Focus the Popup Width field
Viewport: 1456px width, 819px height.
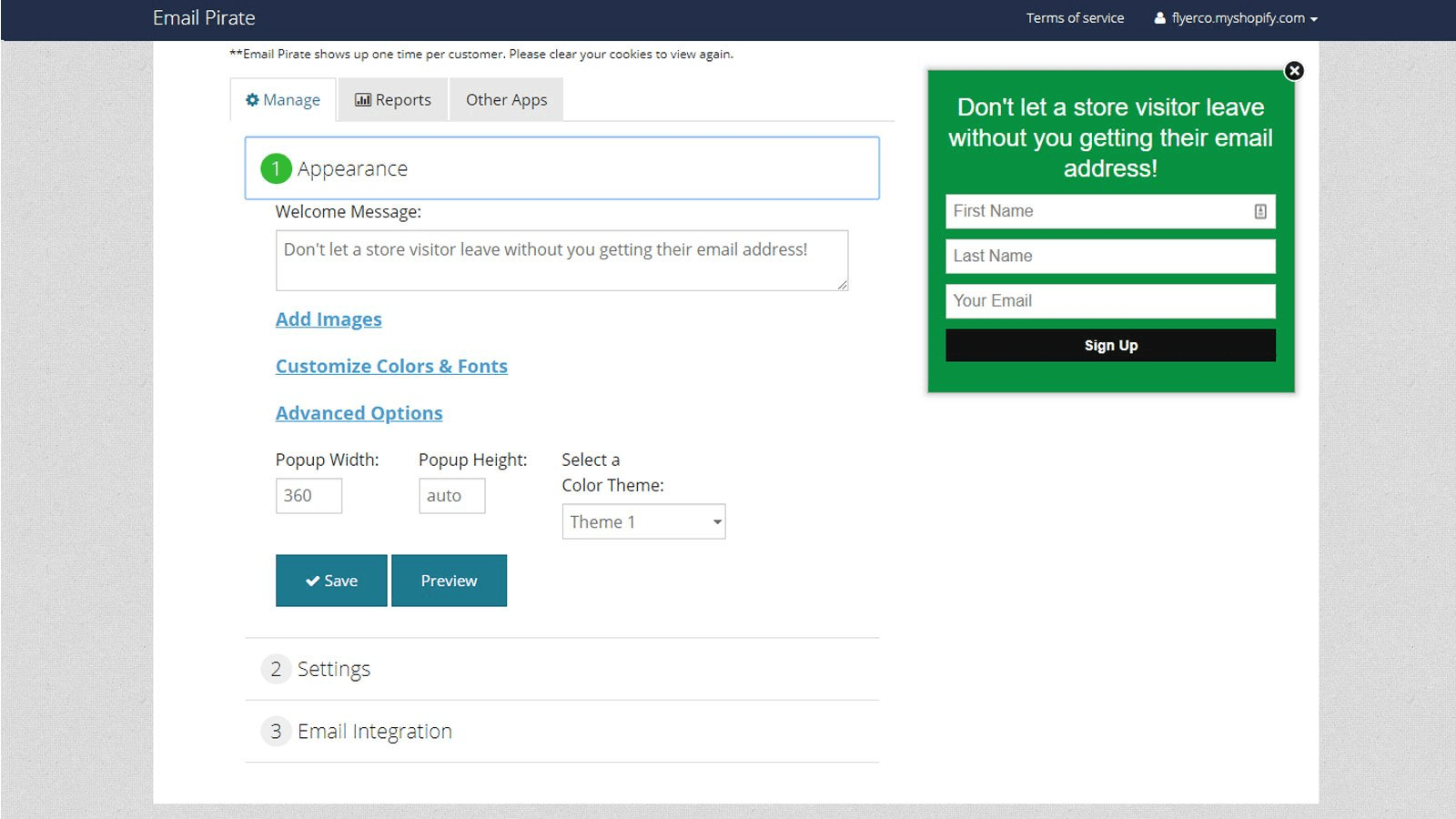(308, 496)
